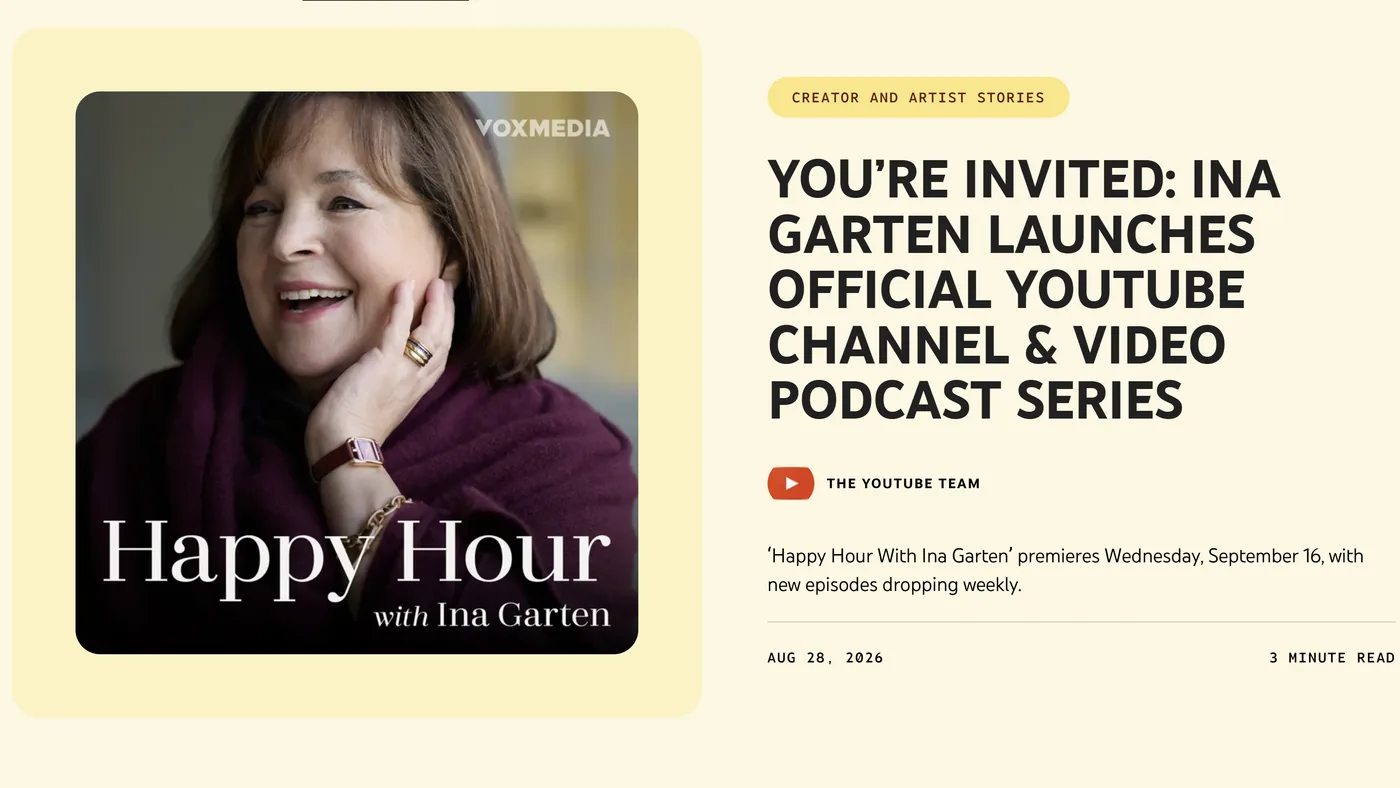Click the 'Happy Hour With Ina Garten' premiere description

[x=1066, y=570]
